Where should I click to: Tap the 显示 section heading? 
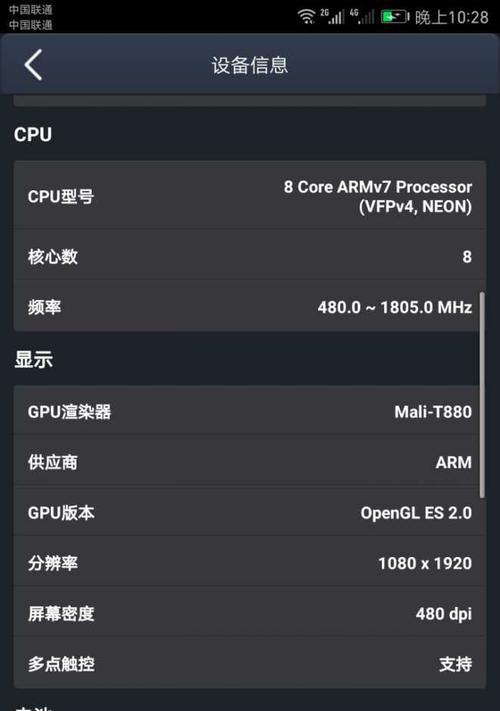pos(34,359)
